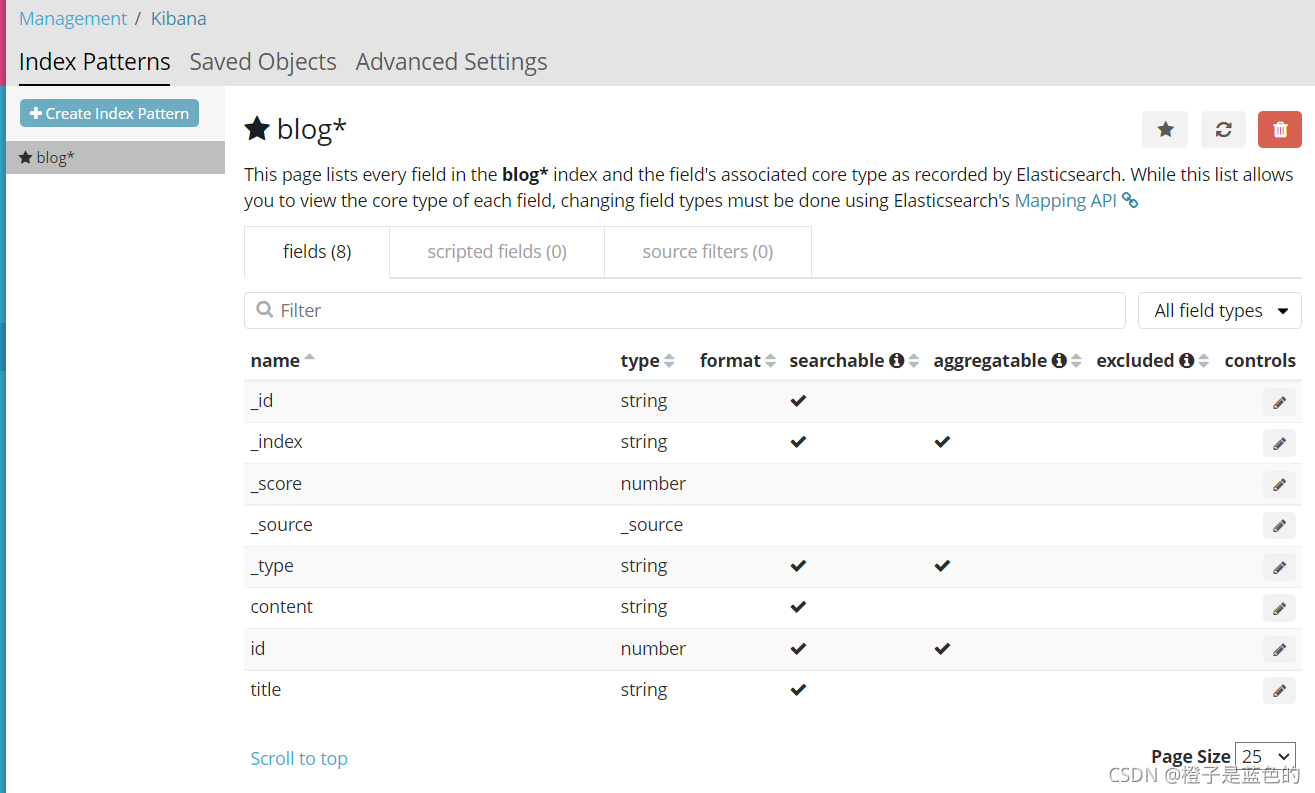
Task: Click the _index field name
Action: 277,442
